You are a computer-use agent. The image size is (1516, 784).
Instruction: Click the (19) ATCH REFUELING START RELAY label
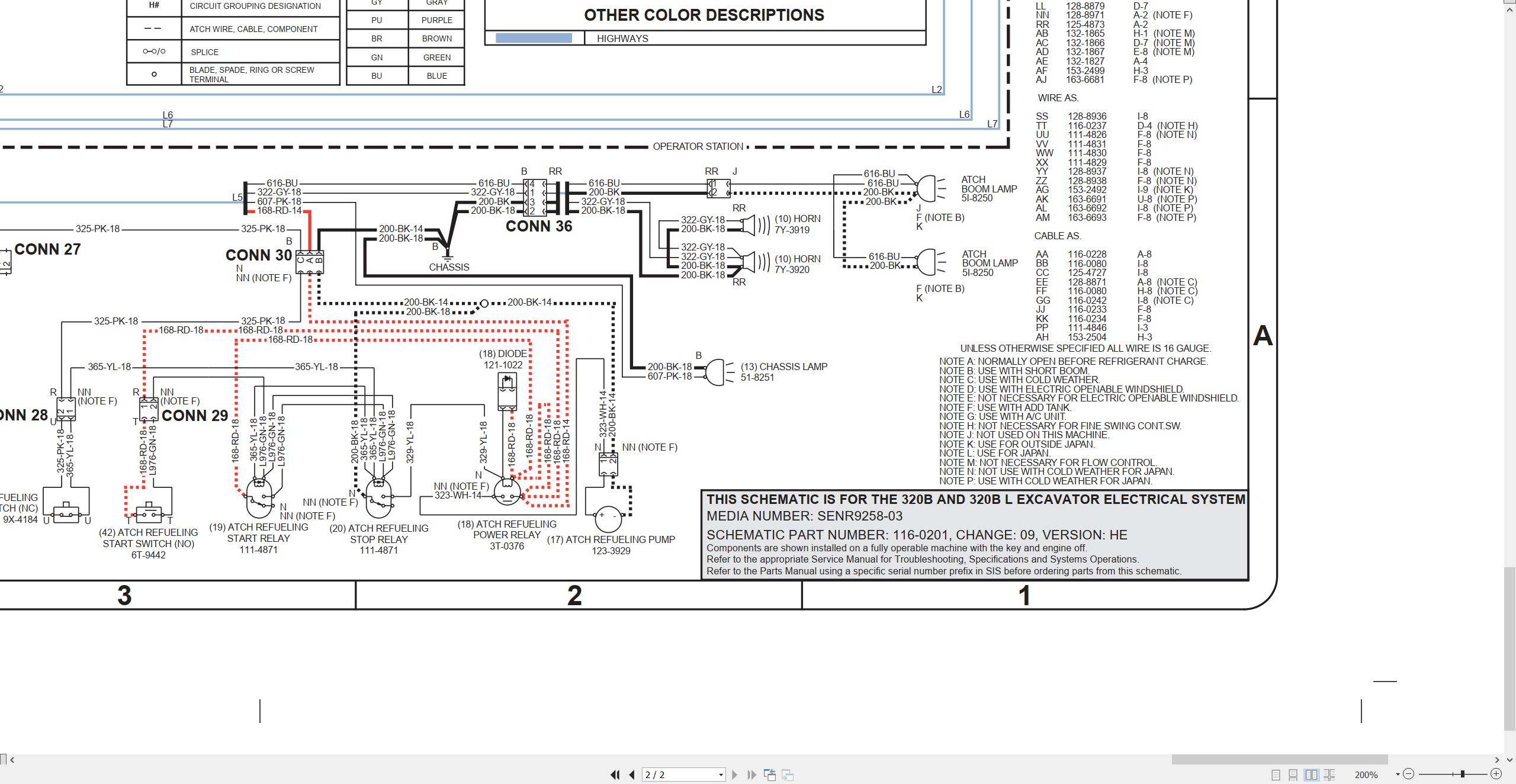tap(259, 538)
